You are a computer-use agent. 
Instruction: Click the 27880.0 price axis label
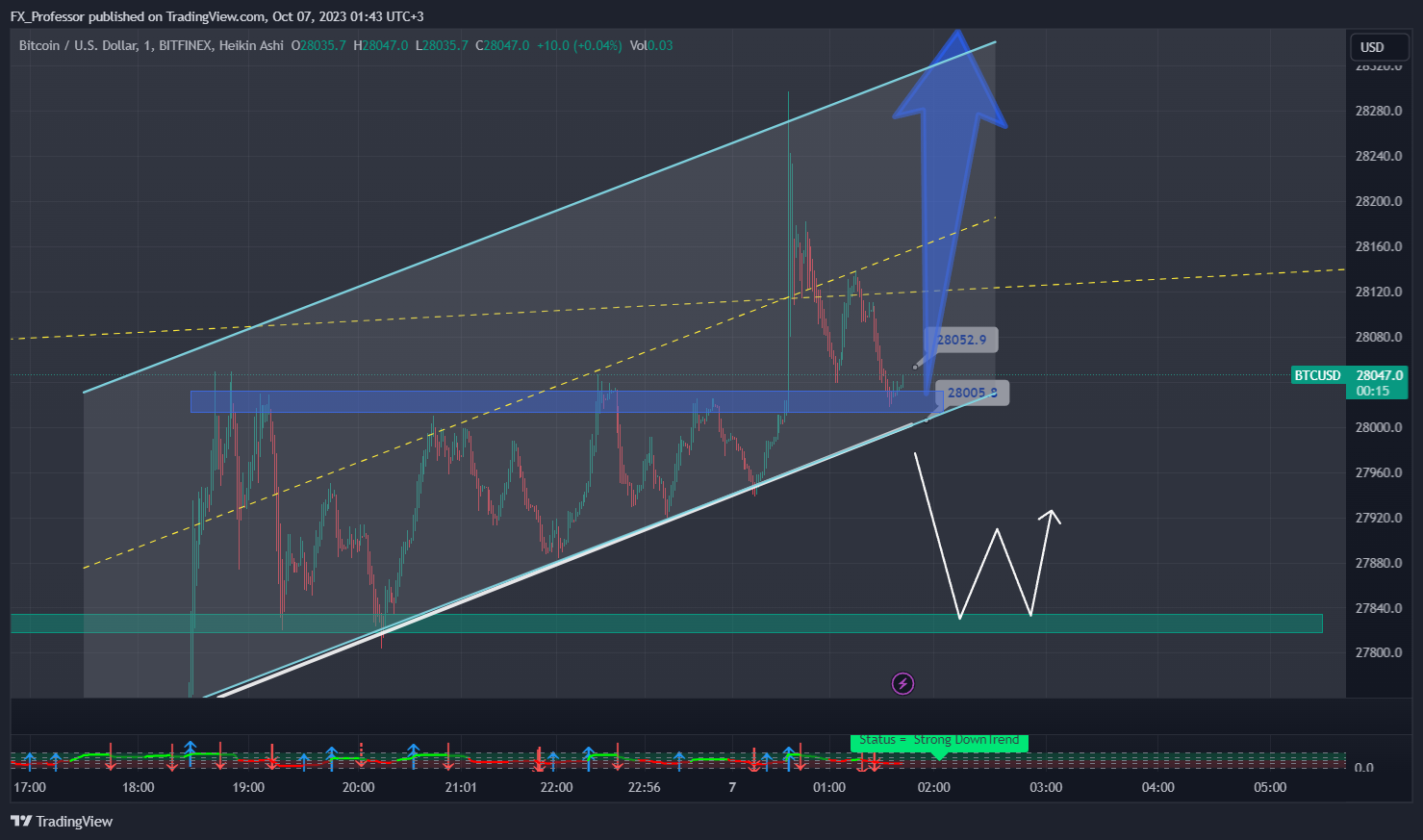[1379, 563]
